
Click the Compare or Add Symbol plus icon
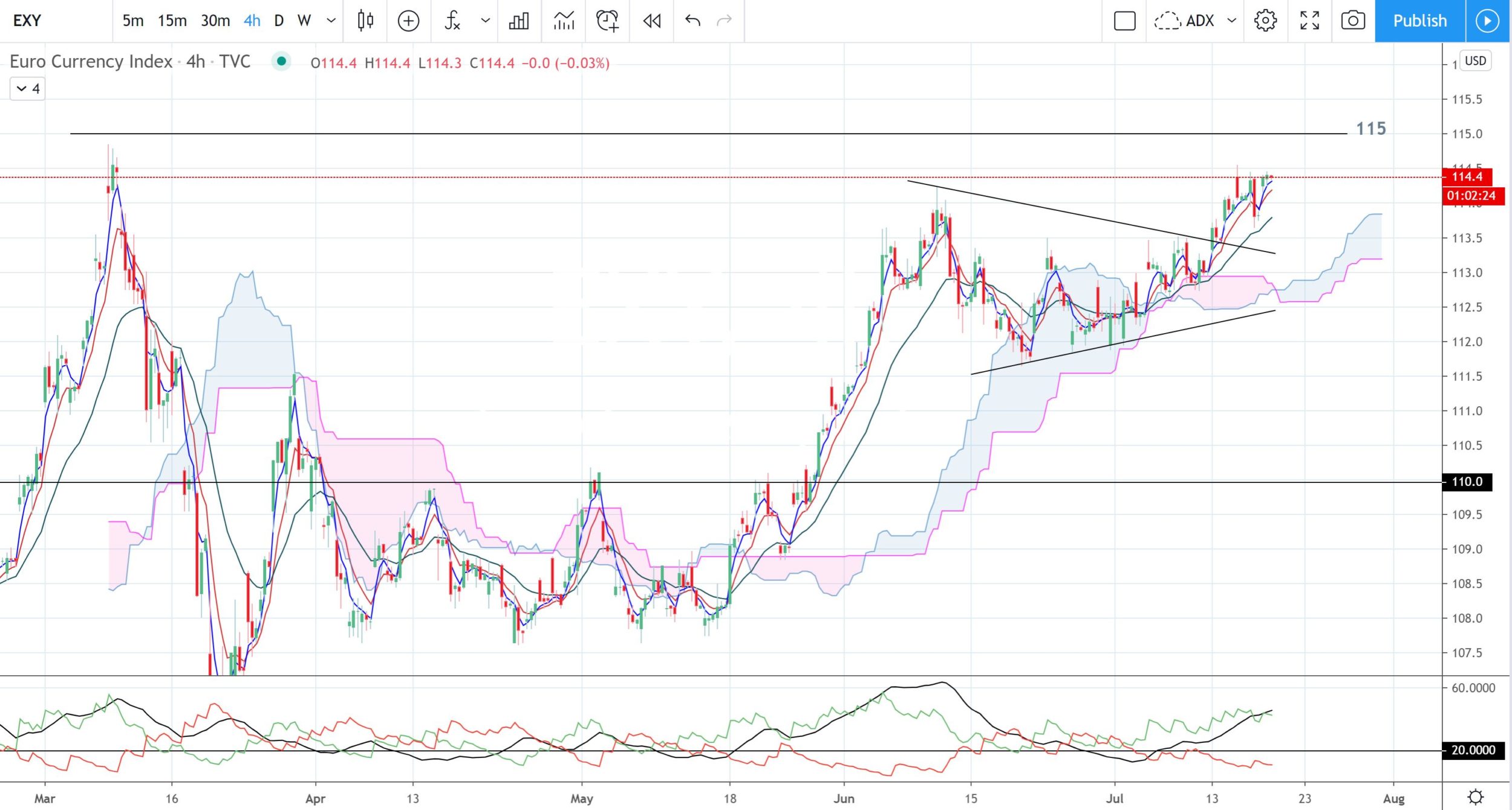(x=409, y=21)
